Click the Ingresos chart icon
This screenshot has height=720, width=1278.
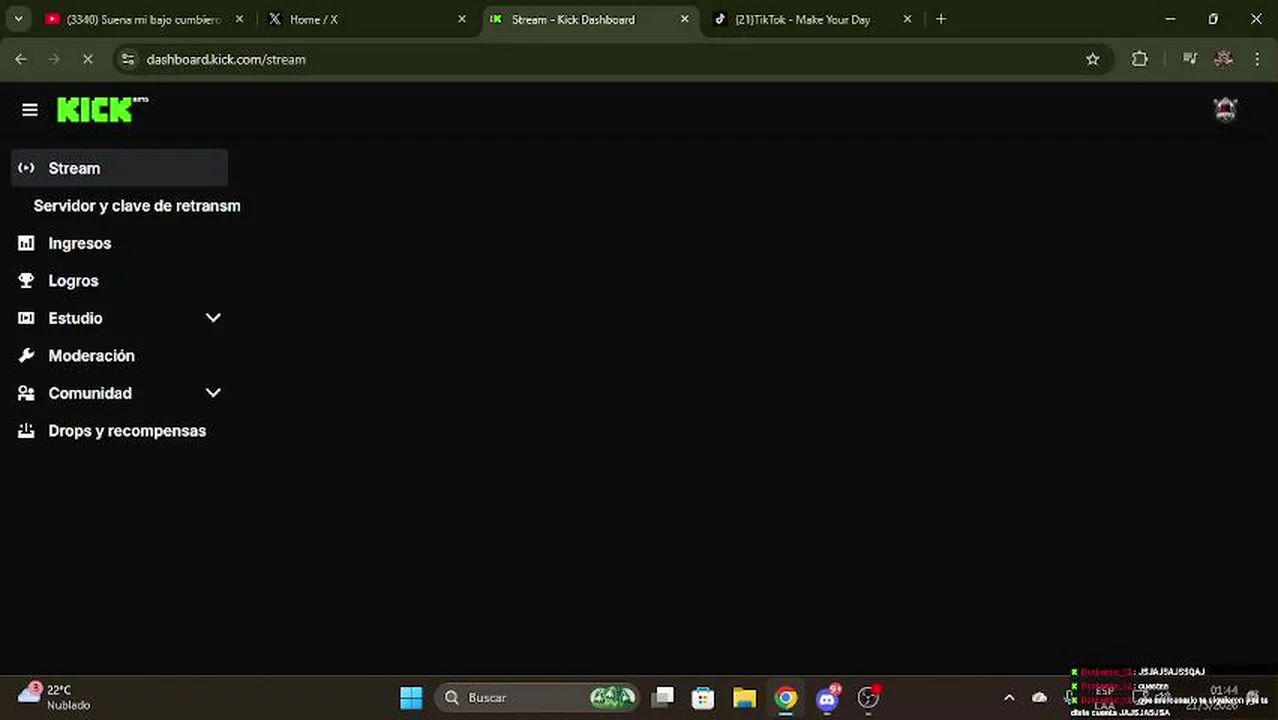(x=26, y=243)
